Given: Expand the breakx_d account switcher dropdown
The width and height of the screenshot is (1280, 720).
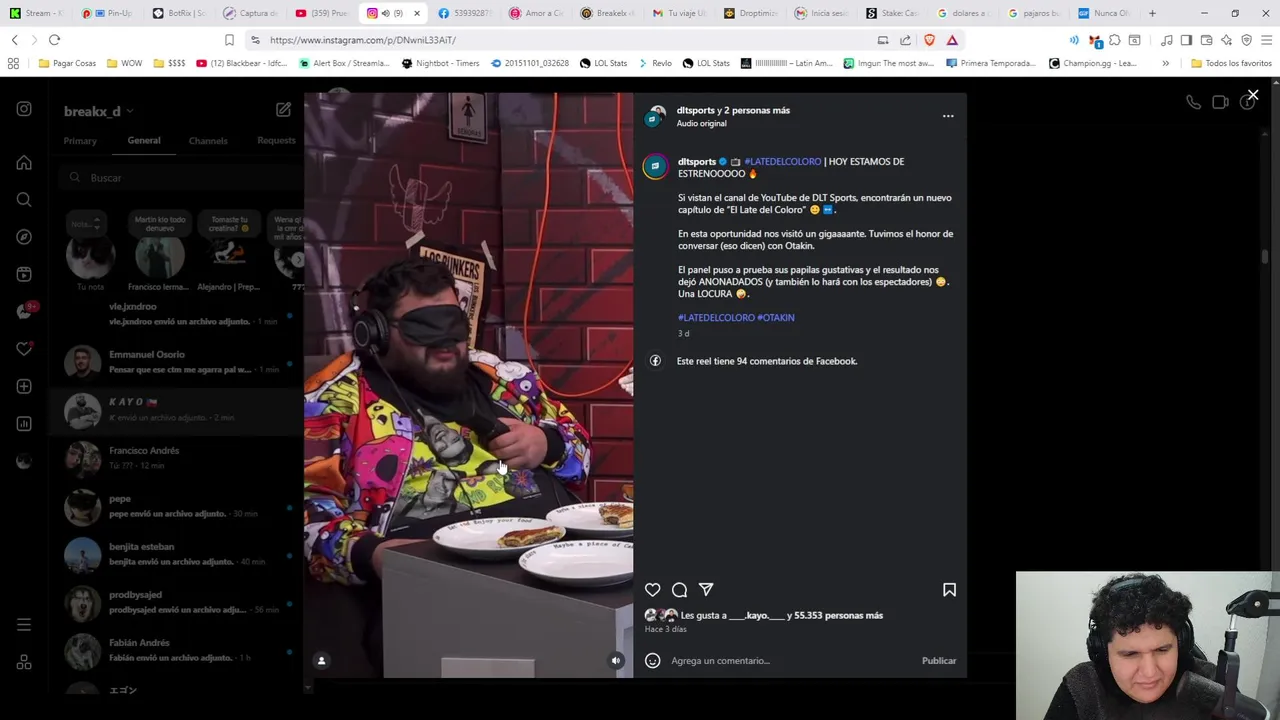Looking at the screenshot, I should (x=130, y=112).
